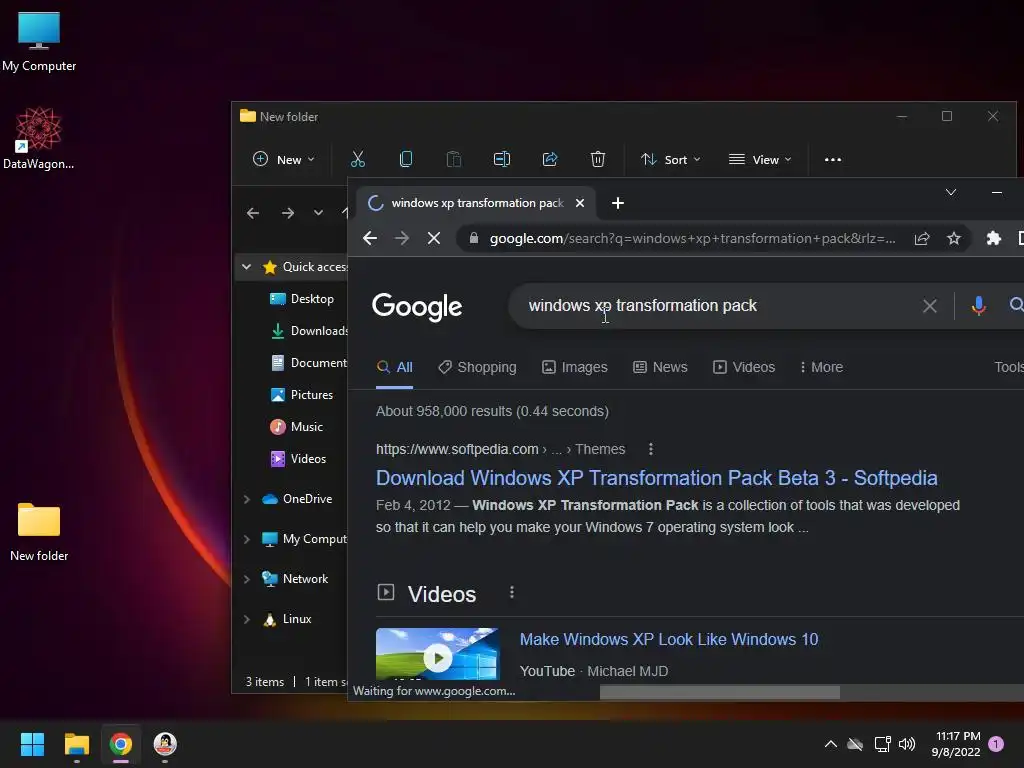Open the See more ellipsis in File Explorer
Screen dimensions: 1024x768
pyautogui.click(x=833, y=159)
